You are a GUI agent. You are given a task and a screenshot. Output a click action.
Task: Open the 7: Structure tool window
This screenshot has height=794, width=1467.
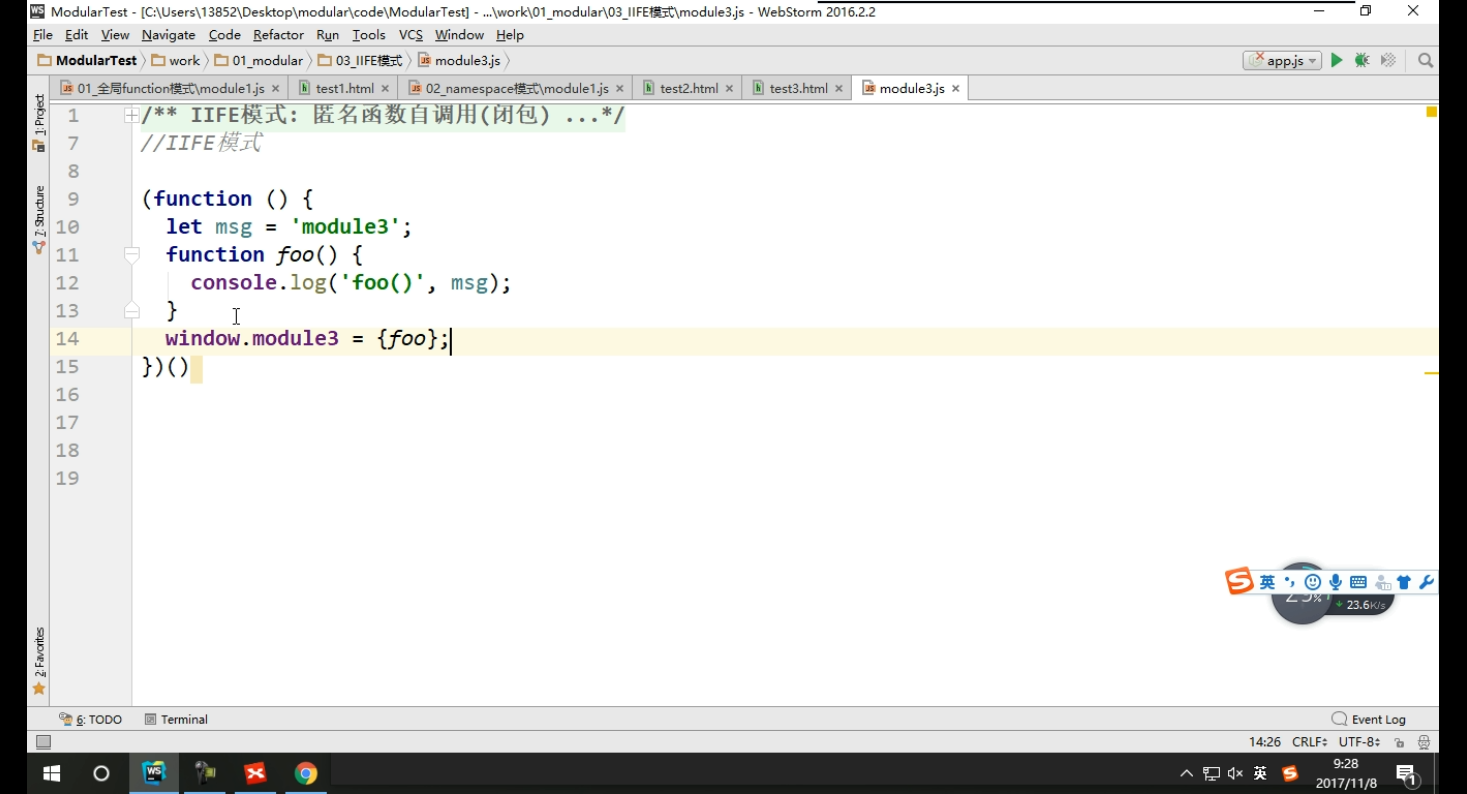tap(39, 219)
